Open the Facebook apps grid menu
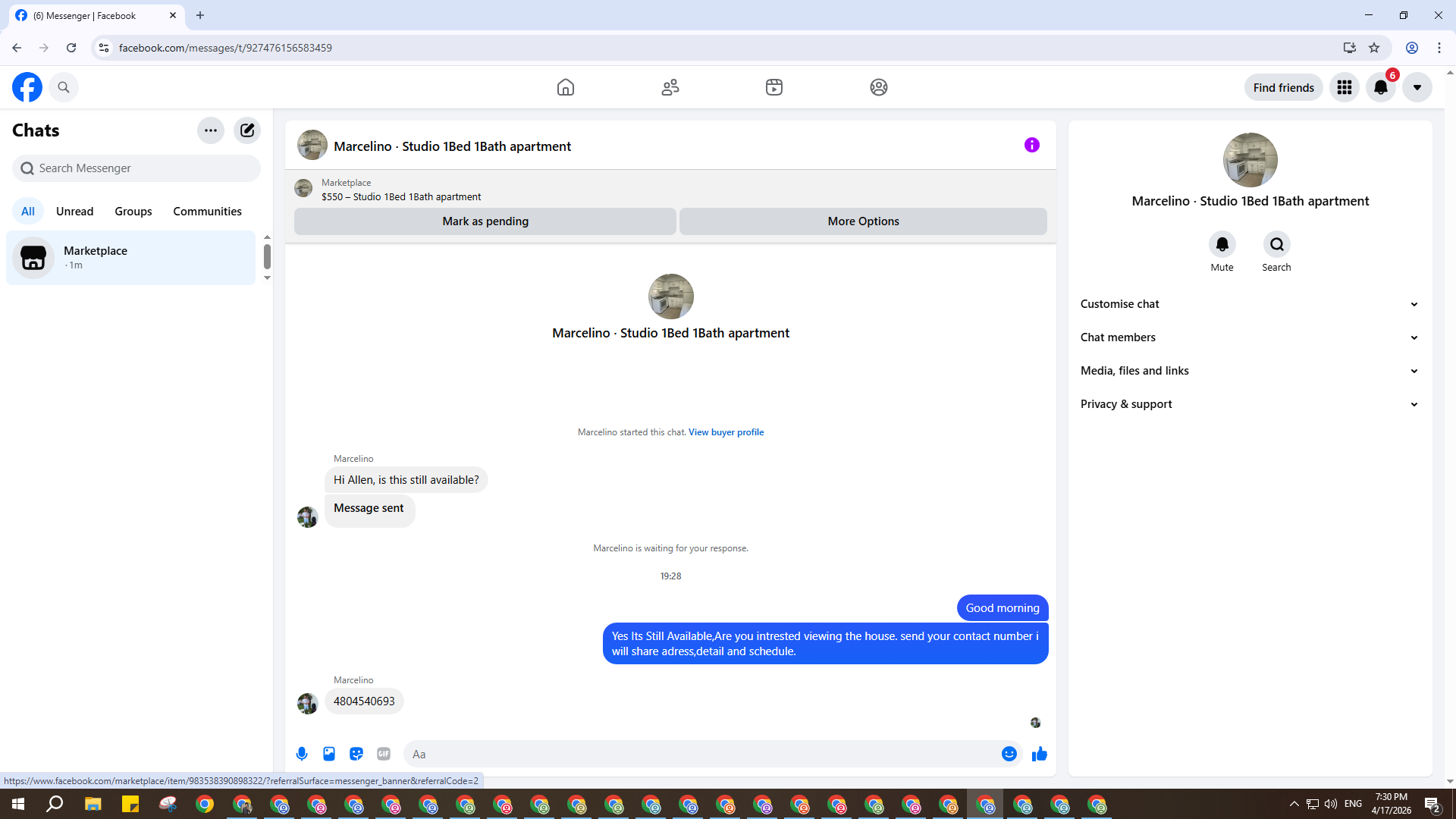This screenshot has height=819, width=1456. coord(1345,87)
